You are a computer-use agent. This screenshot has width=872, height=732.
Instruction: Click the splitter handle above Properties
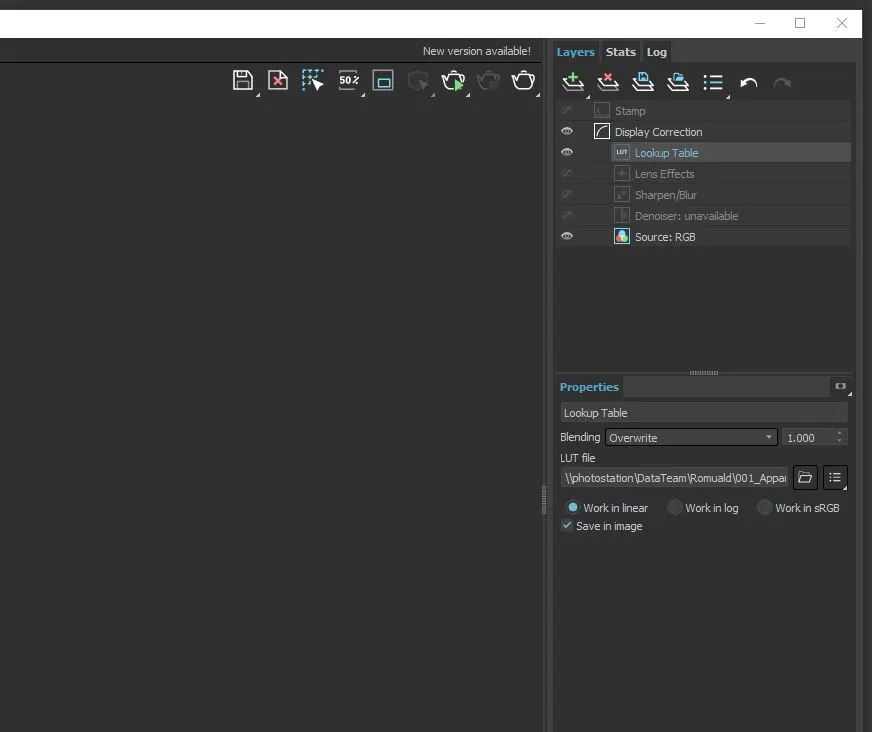703,373
